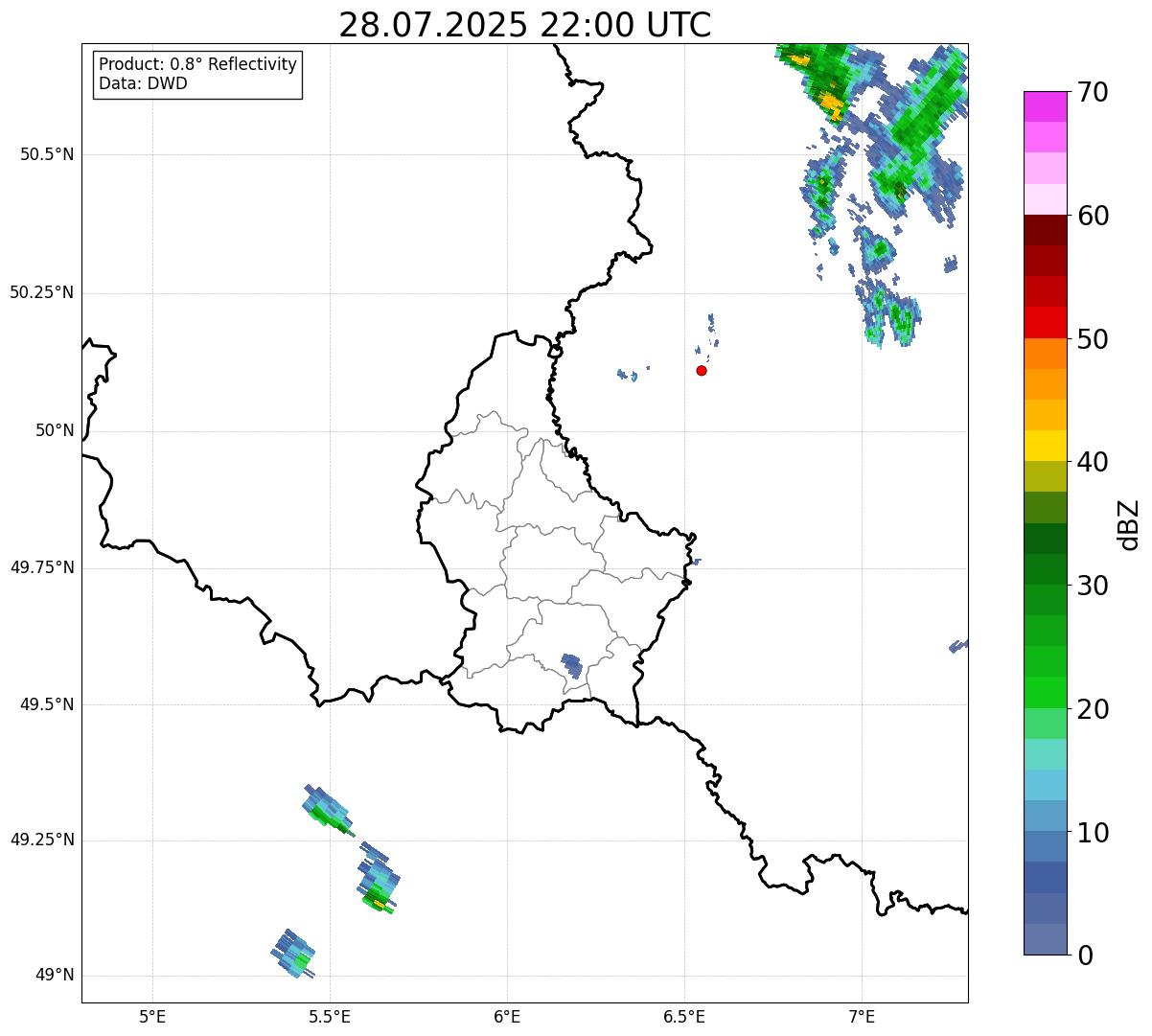This screenshot has height=1036, width=1152.
Task: Click the 6°E longitude tick label
Action: pyautogui.click(x=507, y=1016)
